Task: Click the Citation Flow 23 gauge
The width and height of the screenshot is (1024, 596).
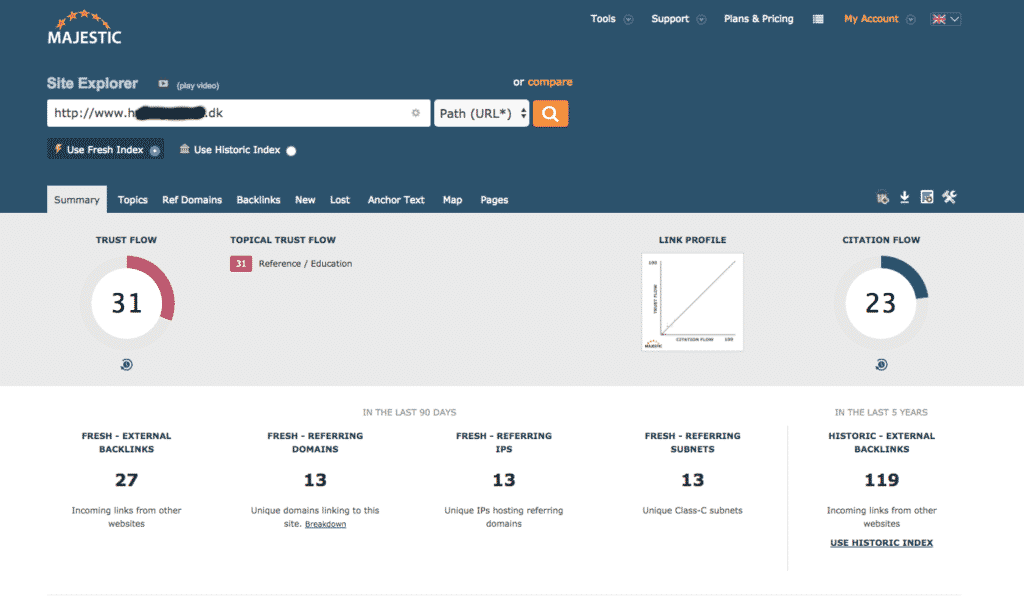Action: (x=881, y=303)
